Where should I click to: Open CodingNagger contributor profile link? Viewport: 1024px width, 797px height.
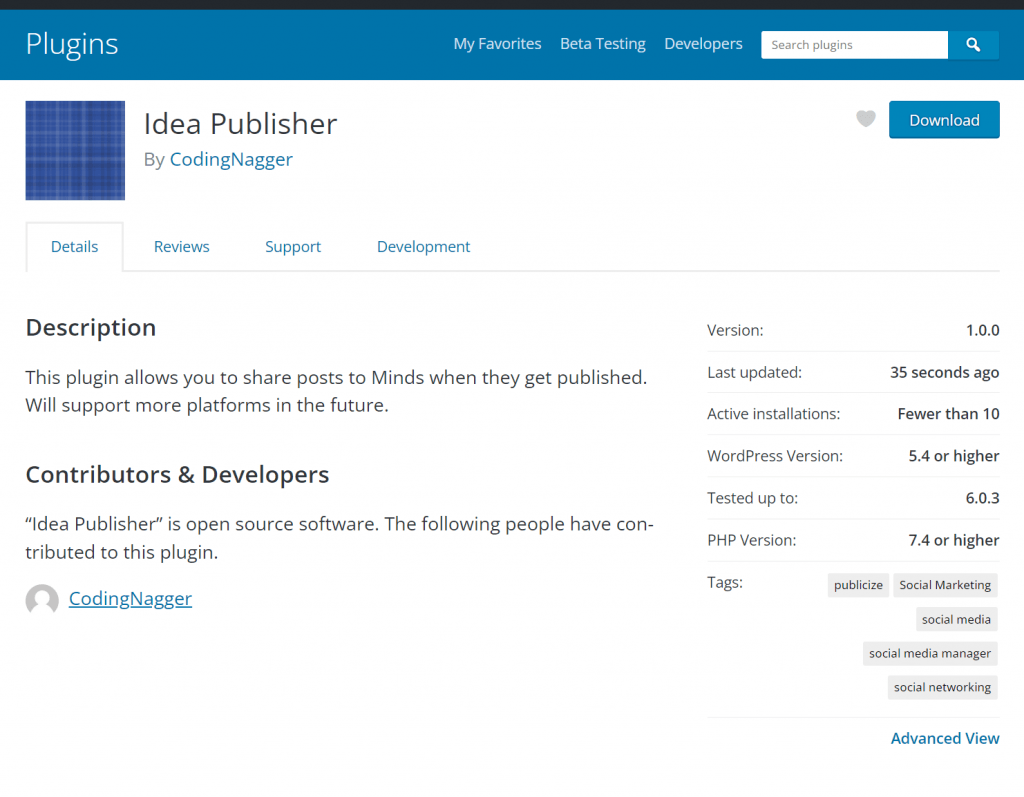click(130, 599)
